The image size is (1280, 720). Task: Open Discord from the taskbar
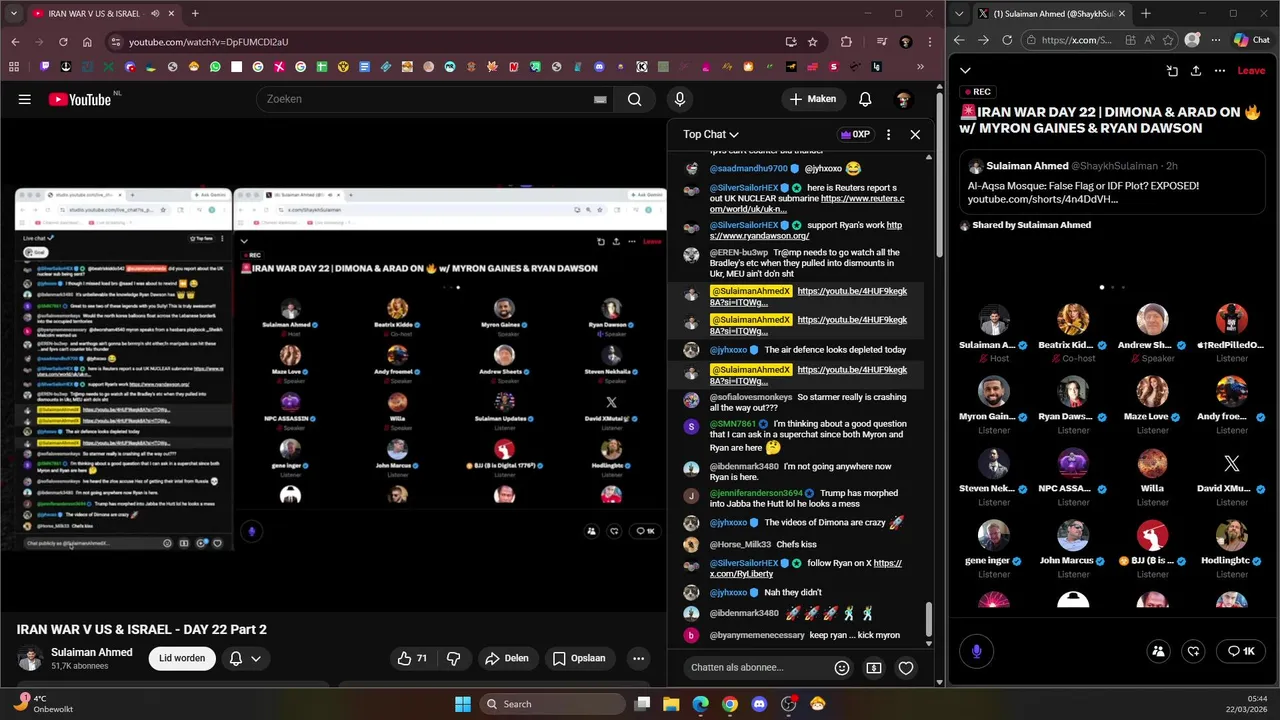759,704
